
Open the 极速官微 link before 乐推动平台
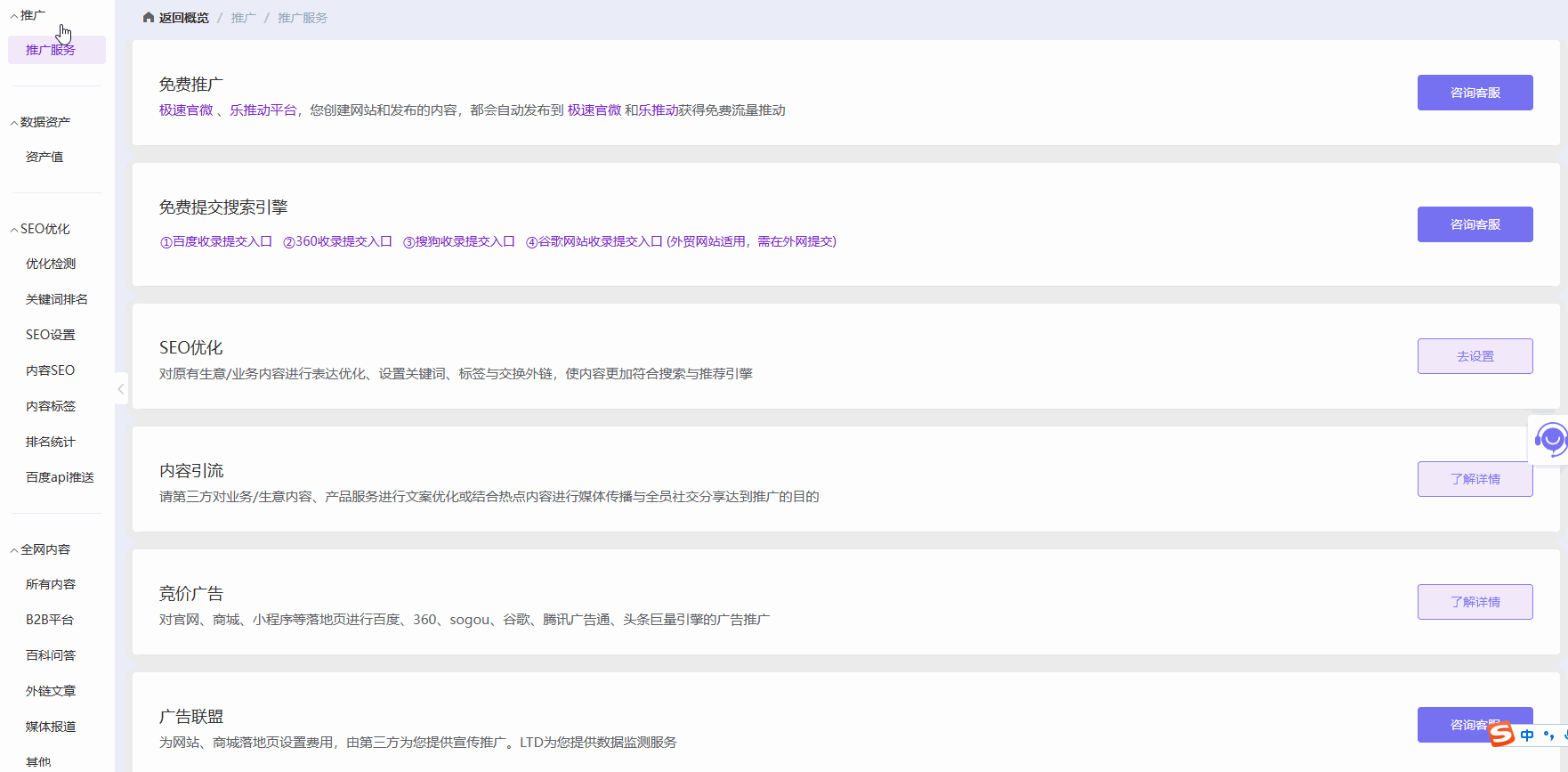point(186,110)
